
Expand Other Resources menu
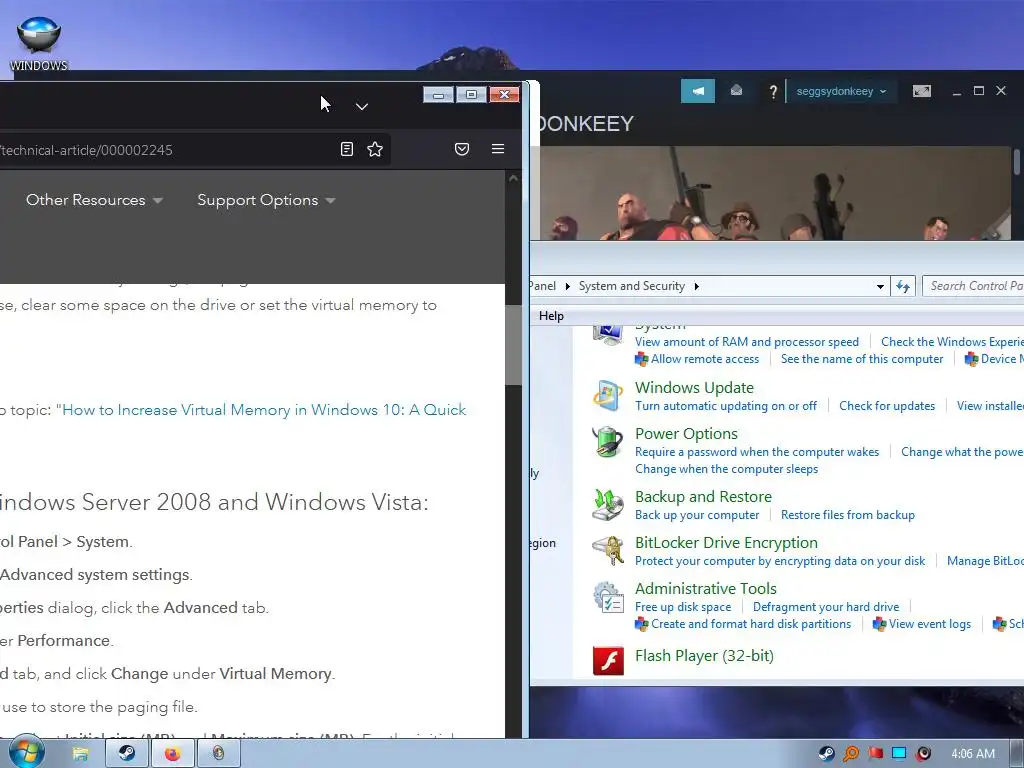click(x=94, y=200)
